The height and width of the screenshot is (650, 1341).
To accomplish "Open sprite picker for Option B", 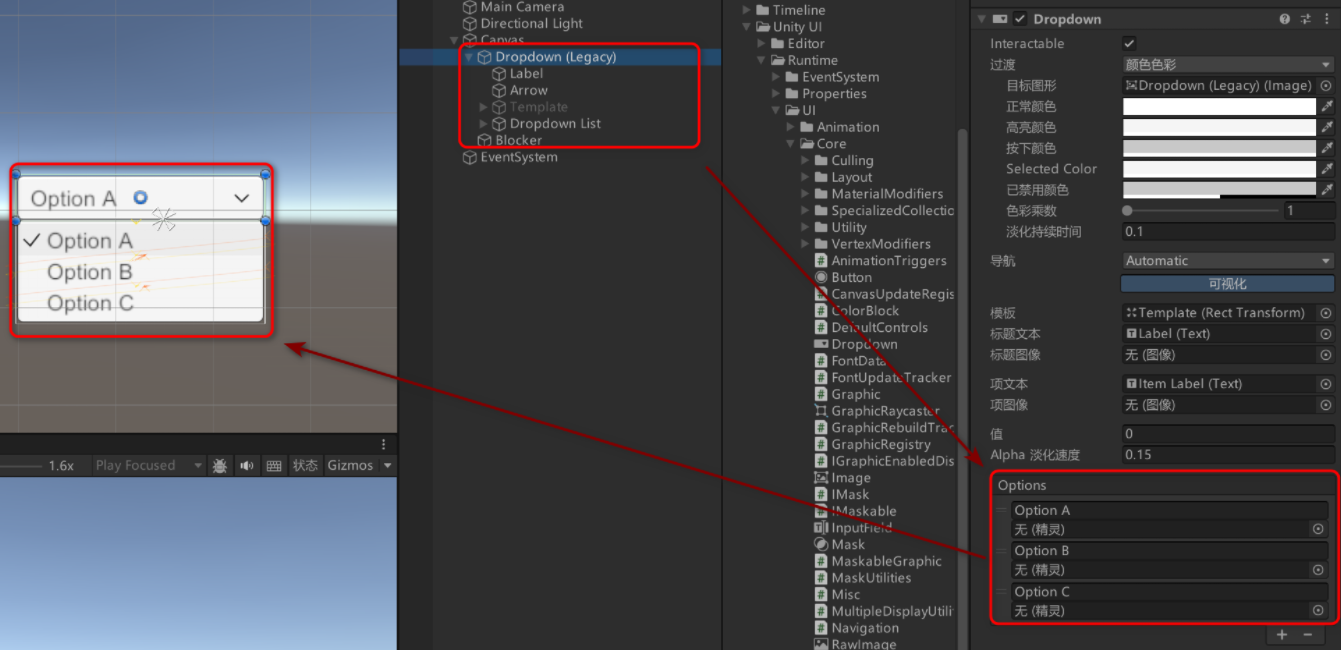I will 1318,570.
